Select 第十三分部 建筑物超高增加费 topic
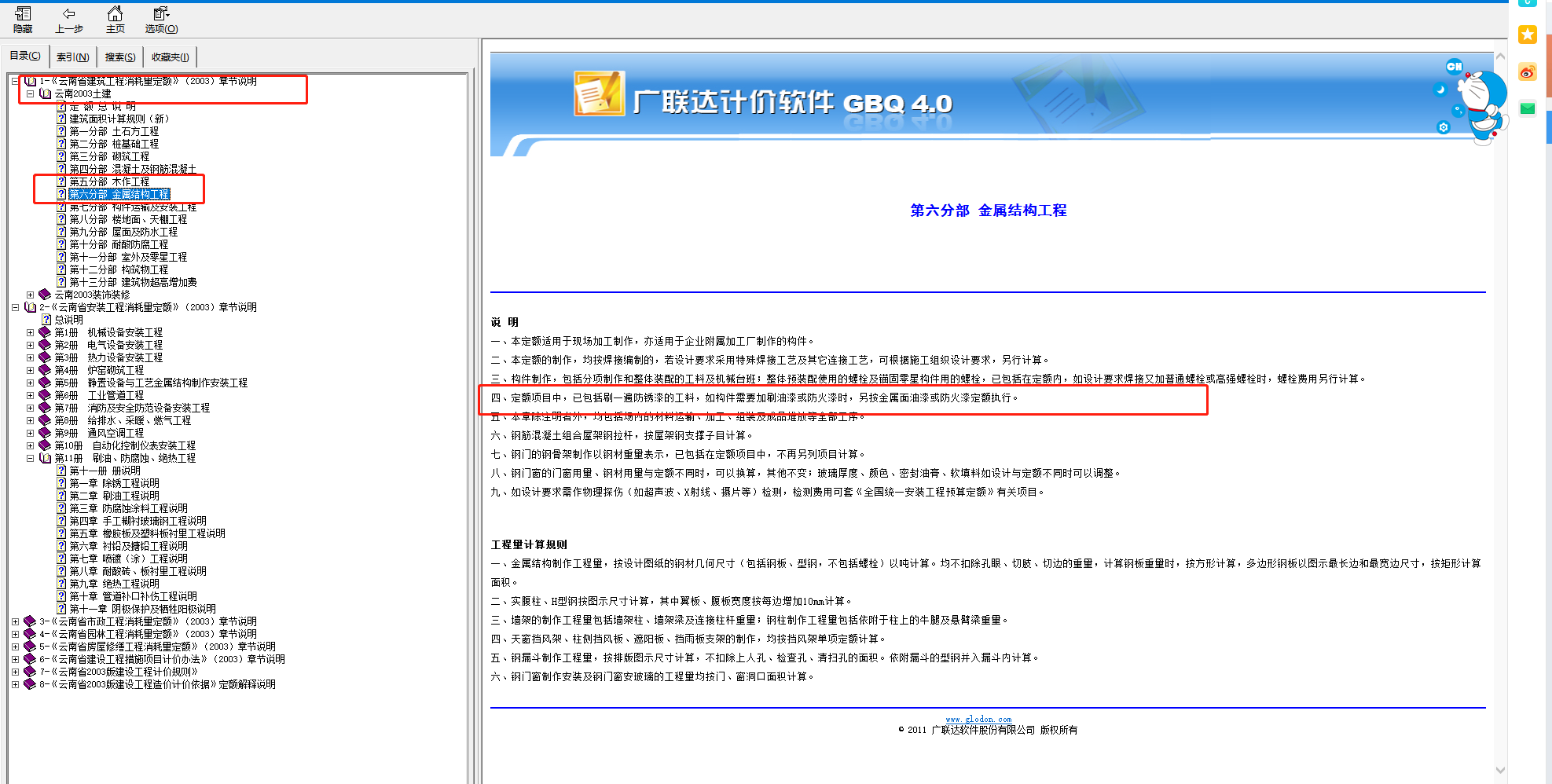This screenshot has height=784, width=1552. [x=133, y=282]
